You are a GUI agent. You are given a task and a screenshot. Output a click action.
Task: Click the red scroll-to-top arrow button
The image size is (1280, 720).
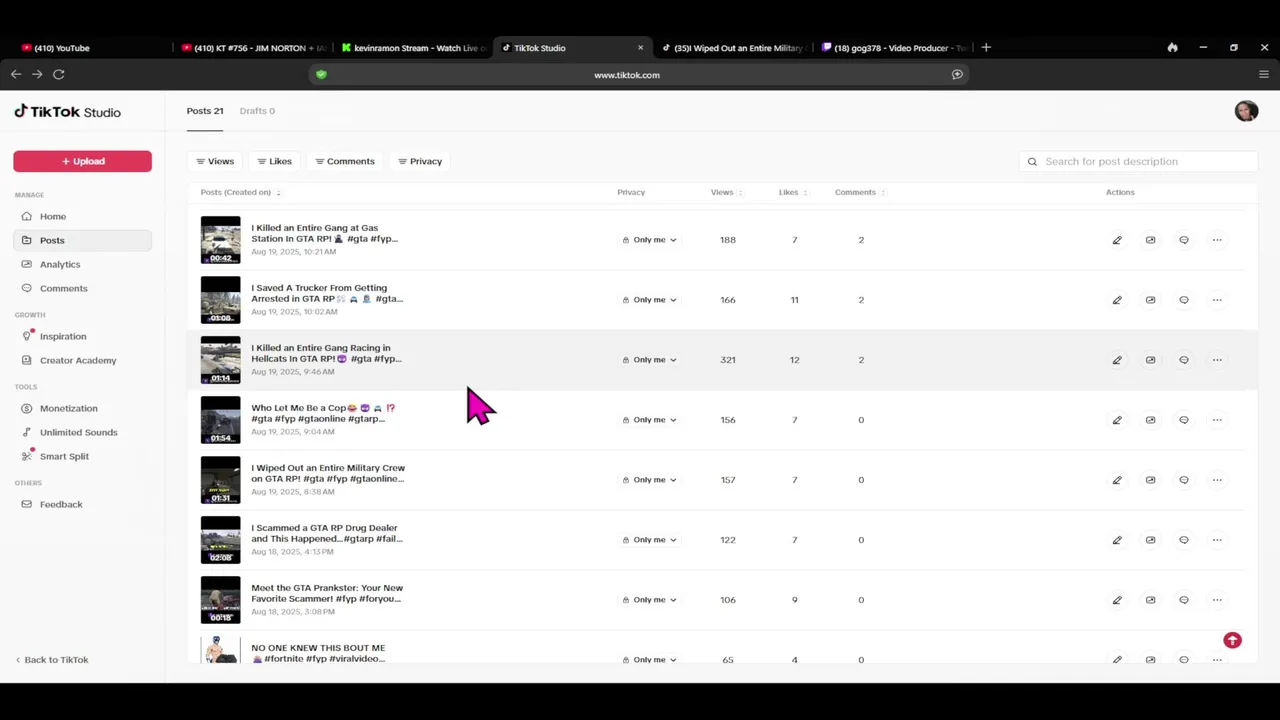[x=1232, y=640]
